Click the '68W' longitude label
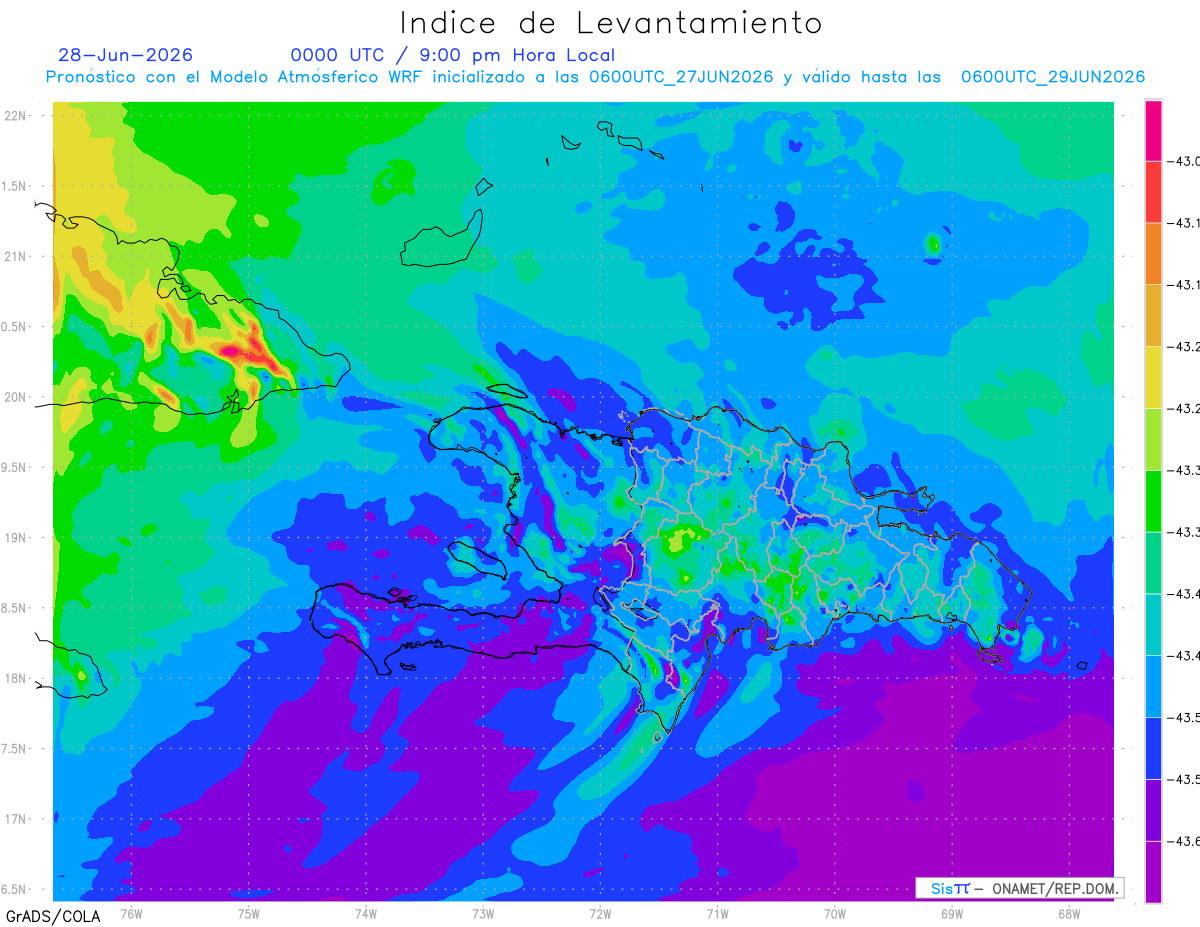 1069,913
